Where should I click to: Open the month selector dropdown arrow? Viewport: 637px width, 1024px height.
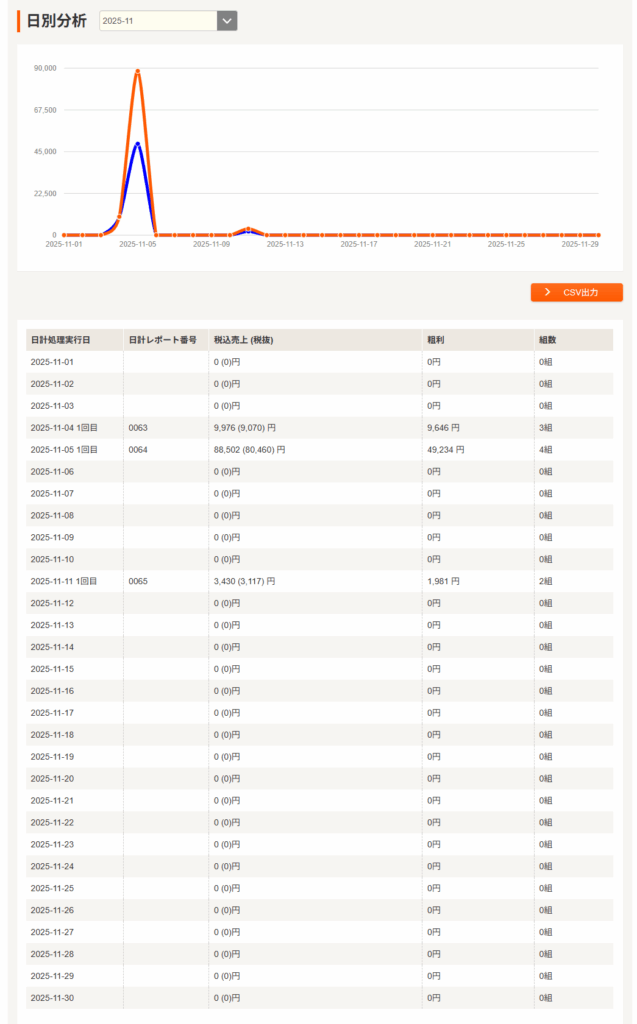[227, 21]
